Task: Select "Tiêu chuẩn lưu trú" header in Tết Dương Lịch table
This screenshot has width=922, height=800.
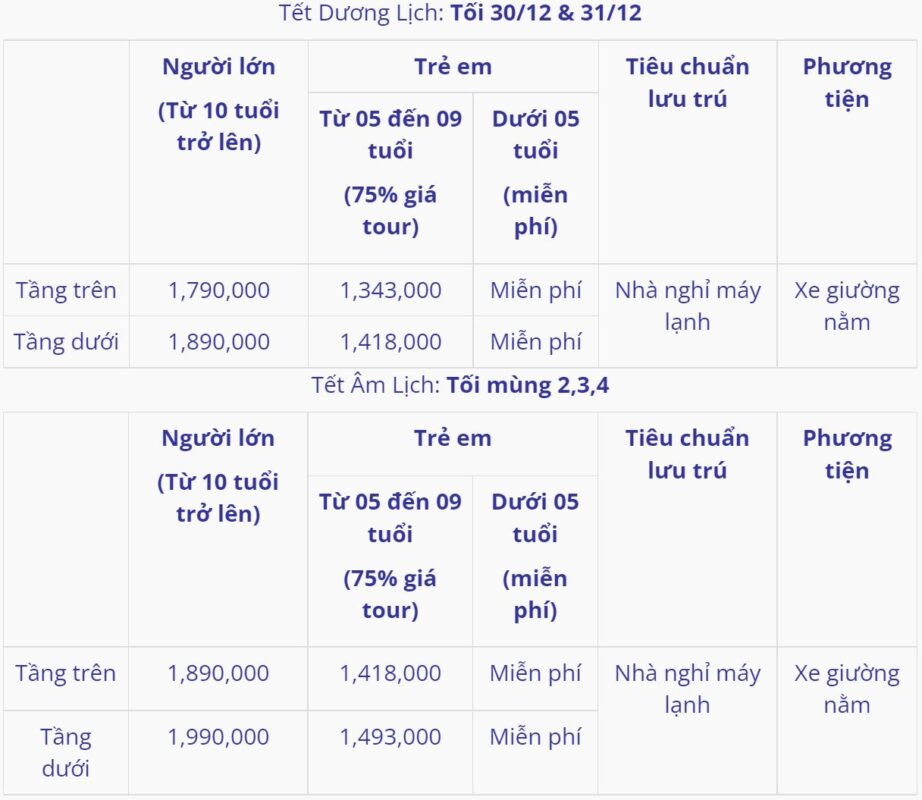Action: coord(687,83)
